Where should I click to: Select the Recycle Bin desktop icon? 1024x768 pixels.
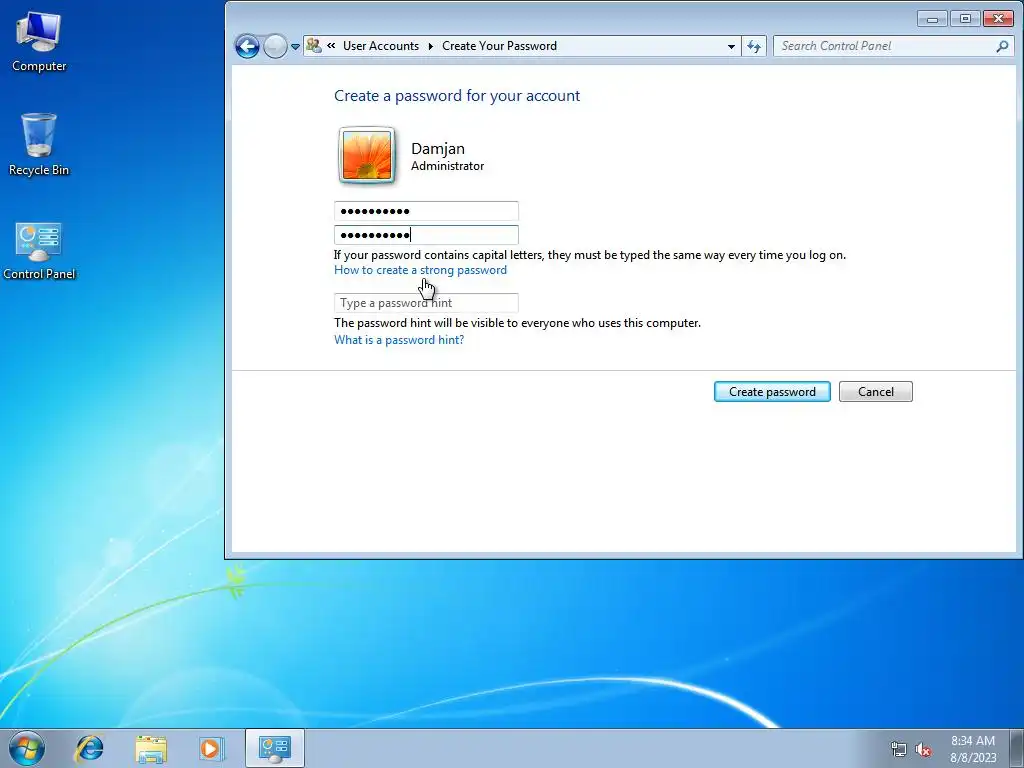[39, 145]
